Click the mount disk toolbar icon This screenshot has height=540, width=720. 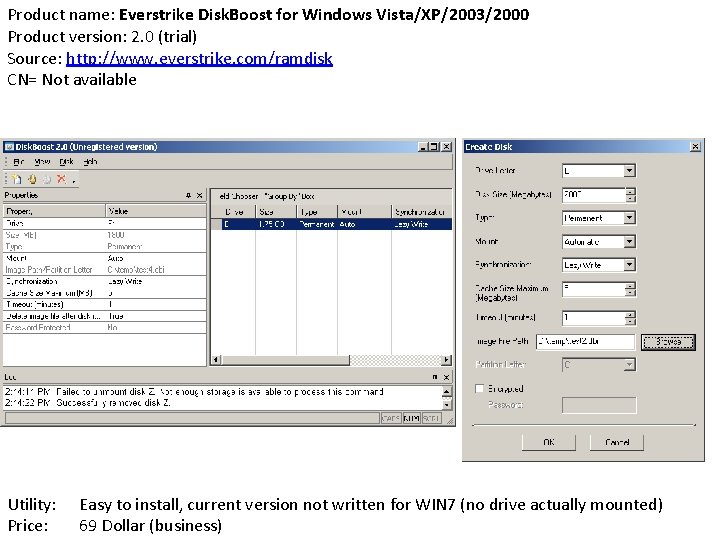32,179
